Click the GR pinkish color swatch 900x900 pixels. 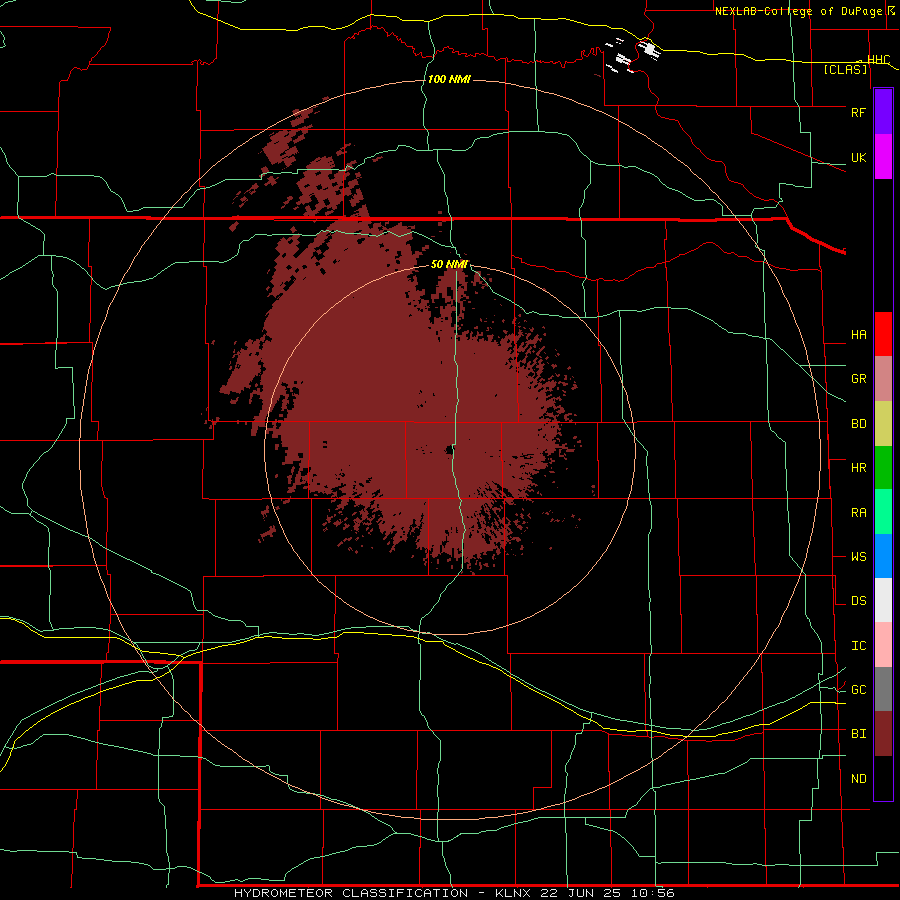(x=883, y=379)
